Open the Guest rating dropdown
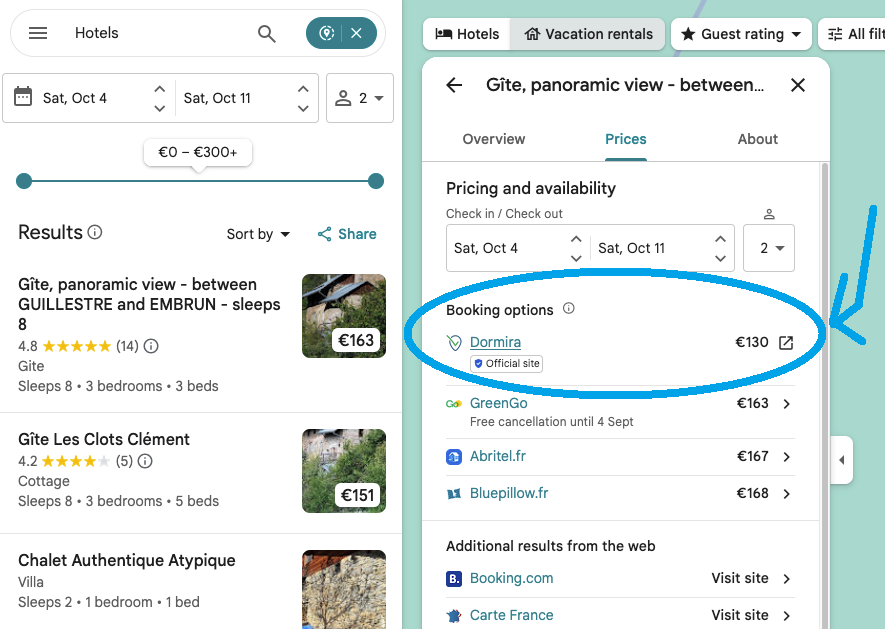Screen dimensions: 885x629 pyautogui.click(x=741, y=34)
